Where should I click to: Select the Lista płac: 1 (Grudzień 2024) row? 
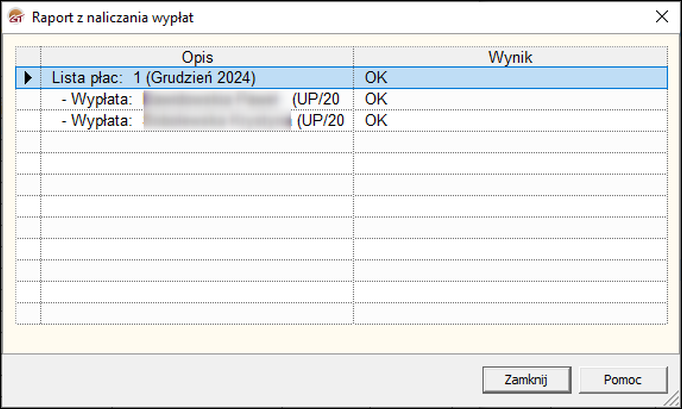click(341, 78)
